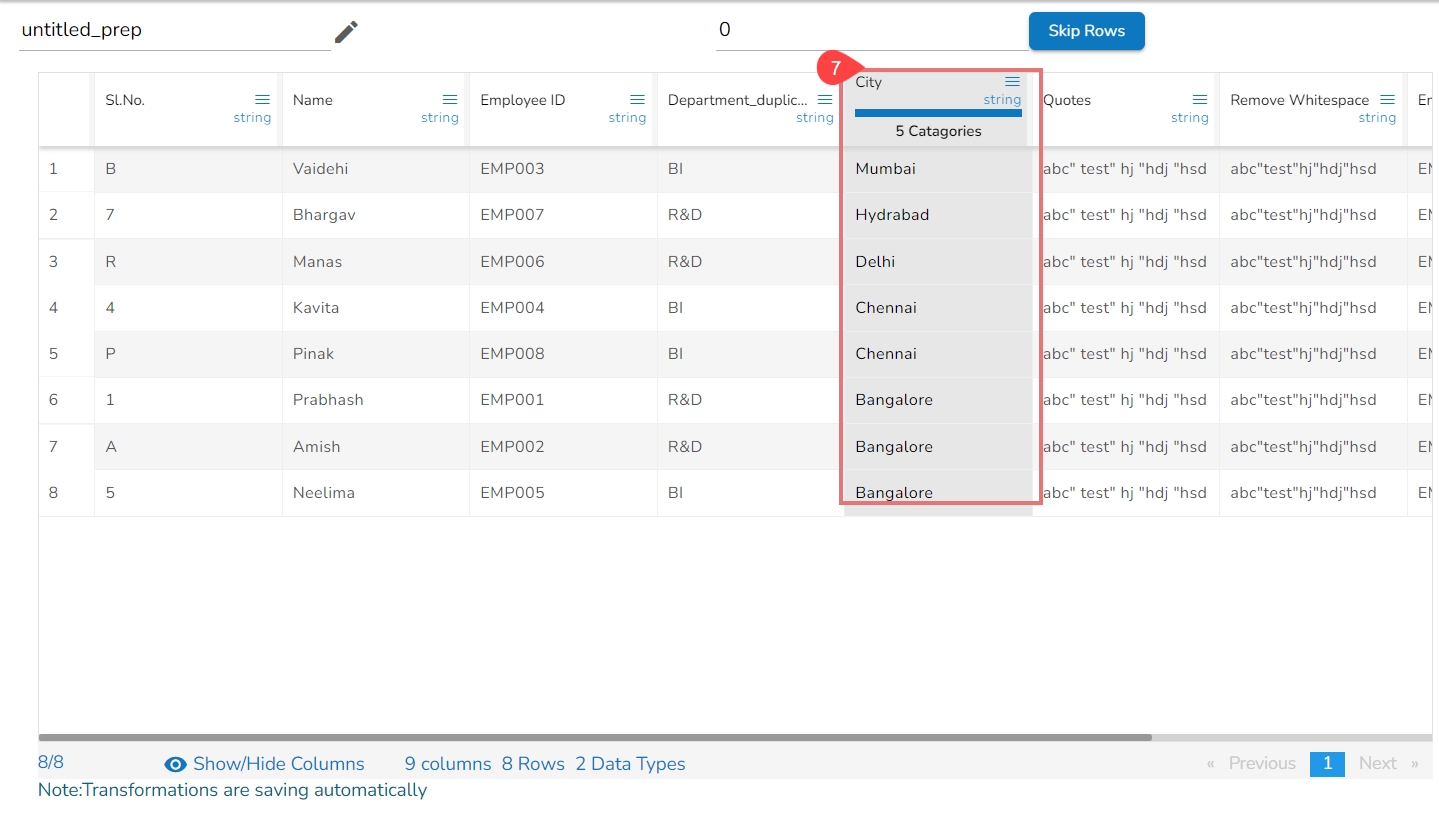Viewport: 1439px width, 816px height.
Task: Open the Employee ID column menu icon
Action: (637, 99)
